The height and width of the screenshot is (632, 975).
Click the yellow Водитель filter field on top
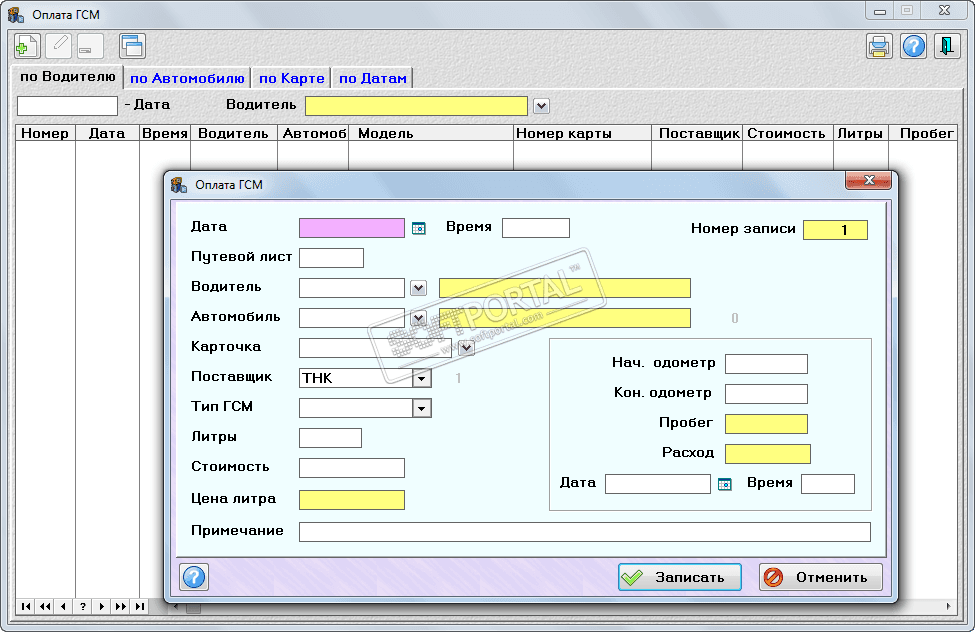(417, 106)
